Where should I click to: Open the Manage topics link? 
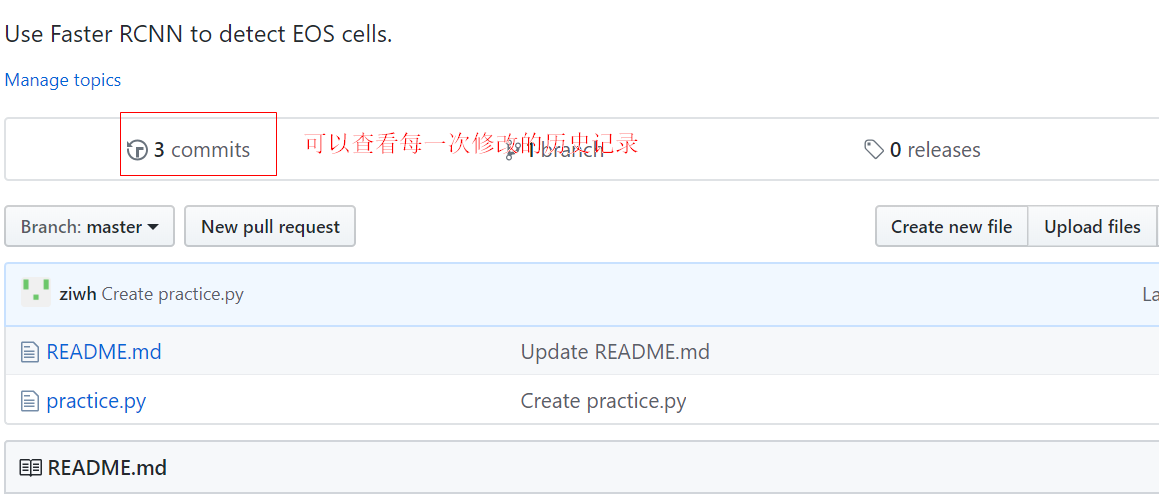pyautogui.click(x=63, y=80)
